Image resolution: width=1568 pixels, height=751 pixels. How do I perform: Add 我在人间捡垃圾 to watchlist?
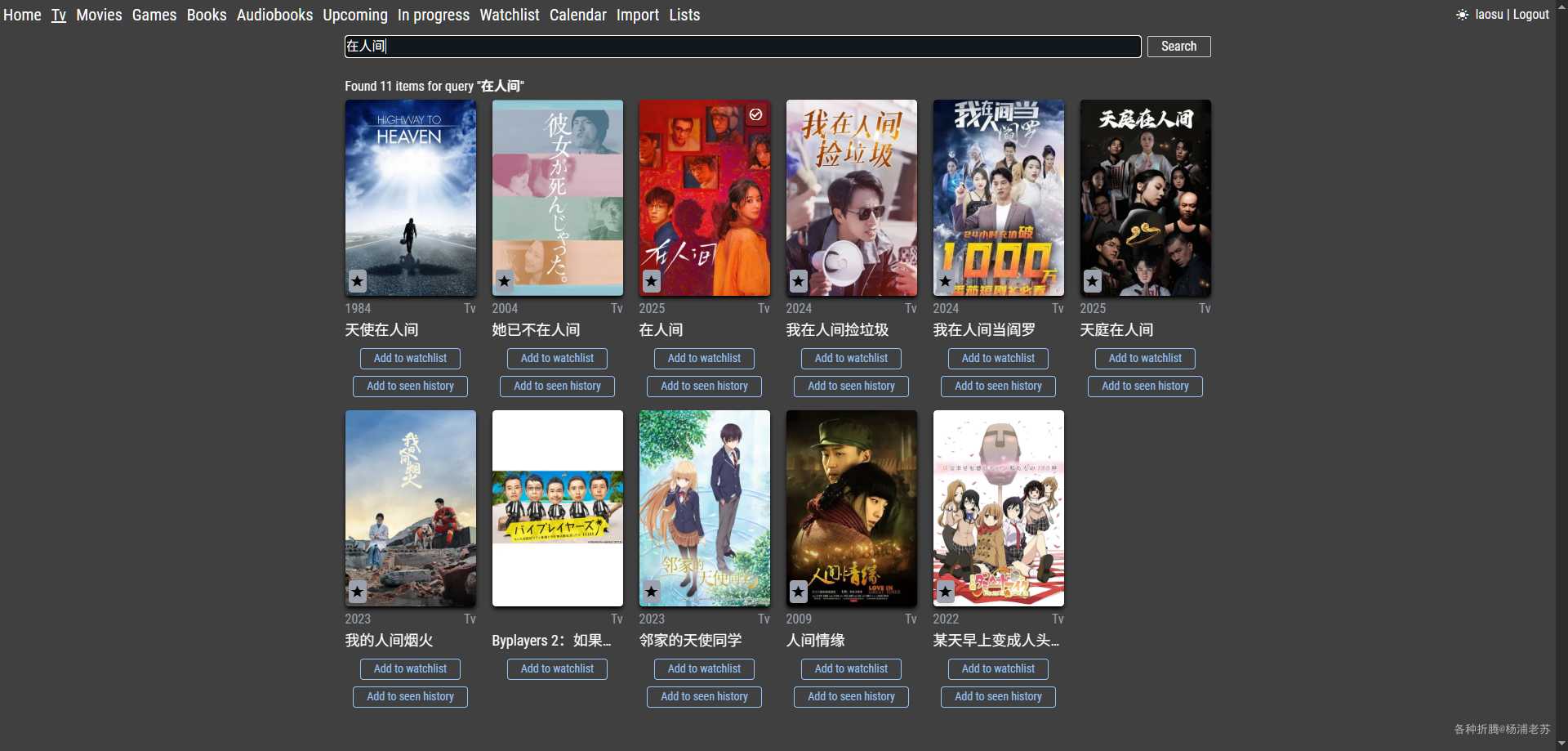click(851, 359)
